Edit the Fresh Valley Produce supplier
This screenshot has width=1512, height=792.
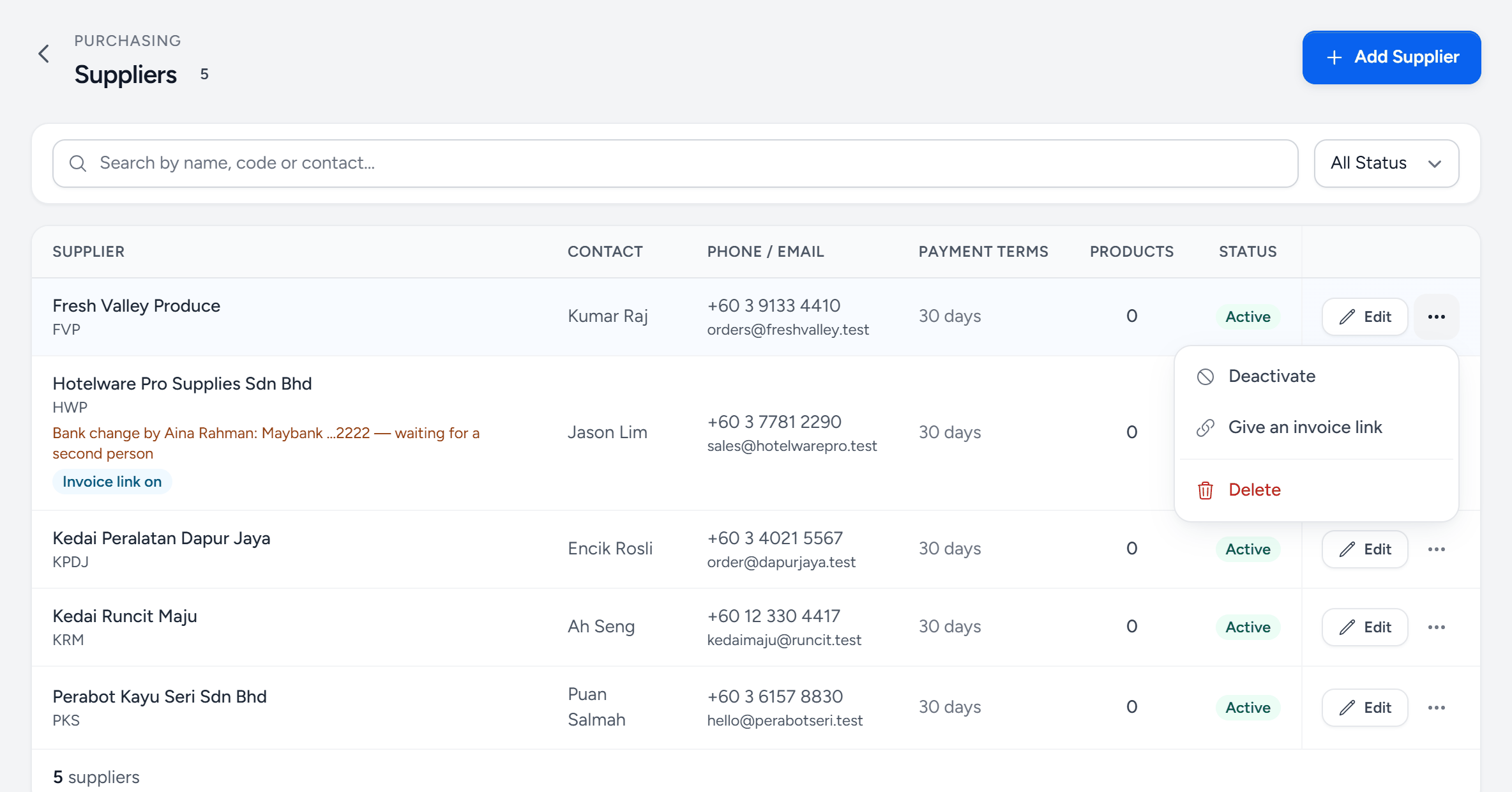(x=1365, y=317)
